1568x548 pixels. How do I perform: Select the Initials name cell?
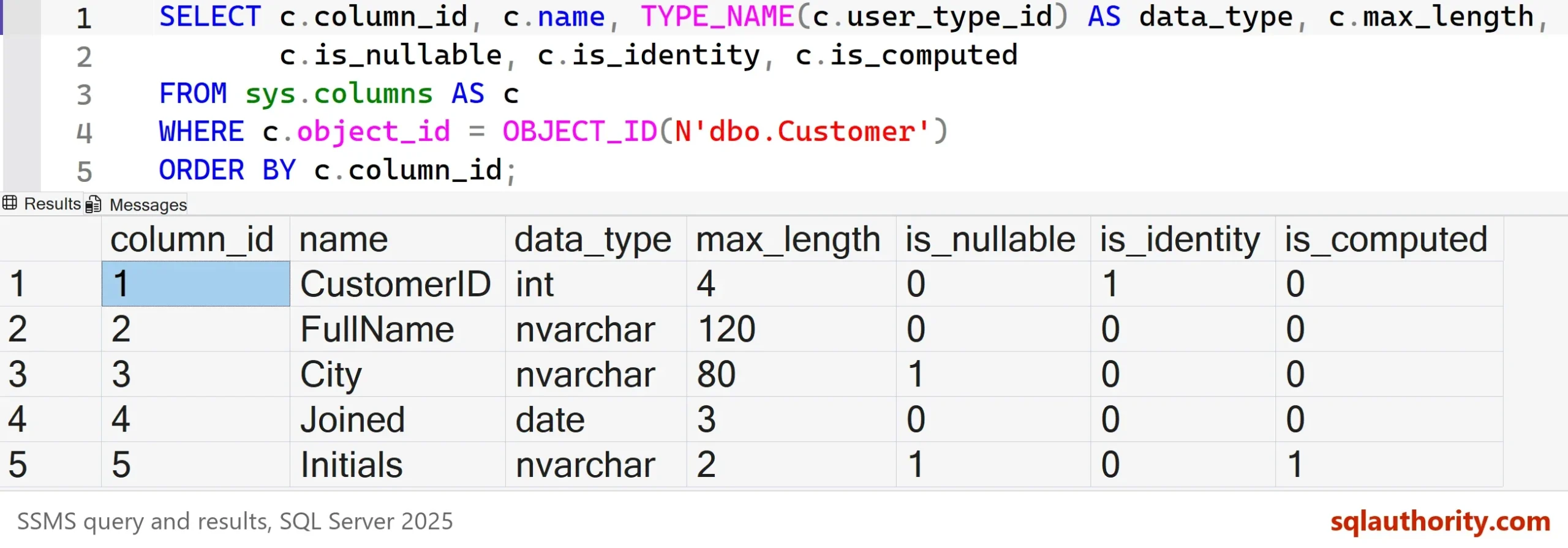pos(398,465)
